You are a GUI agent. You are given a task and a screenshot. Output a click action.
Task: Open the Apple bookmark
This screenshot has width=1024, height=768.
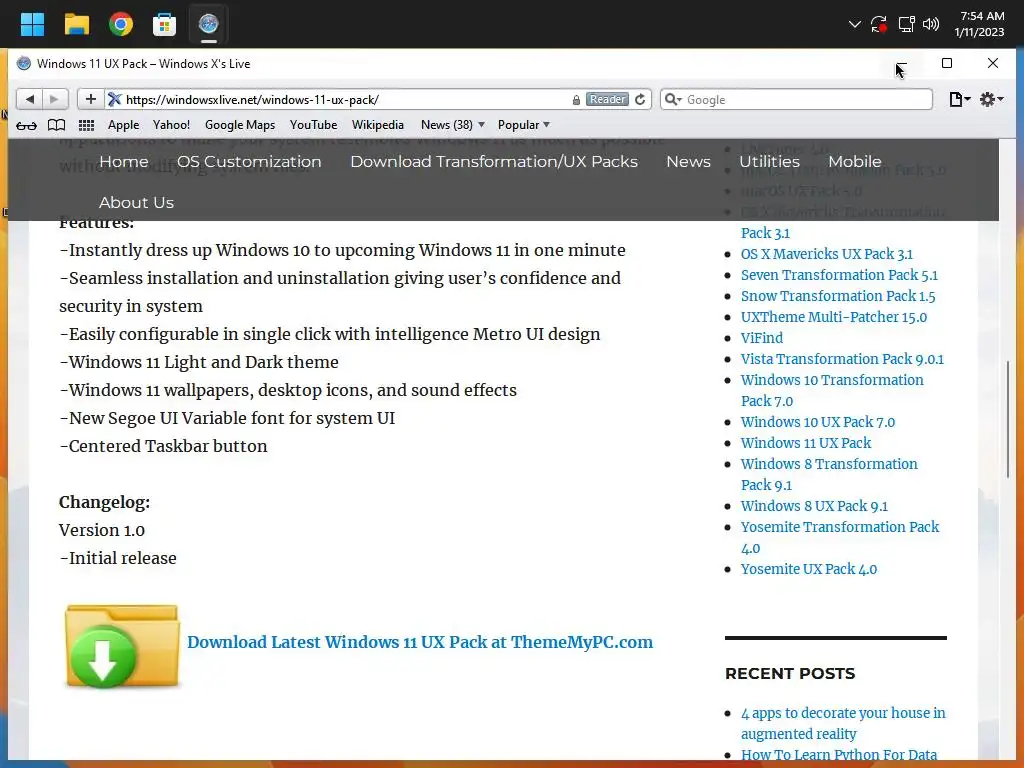123,125
